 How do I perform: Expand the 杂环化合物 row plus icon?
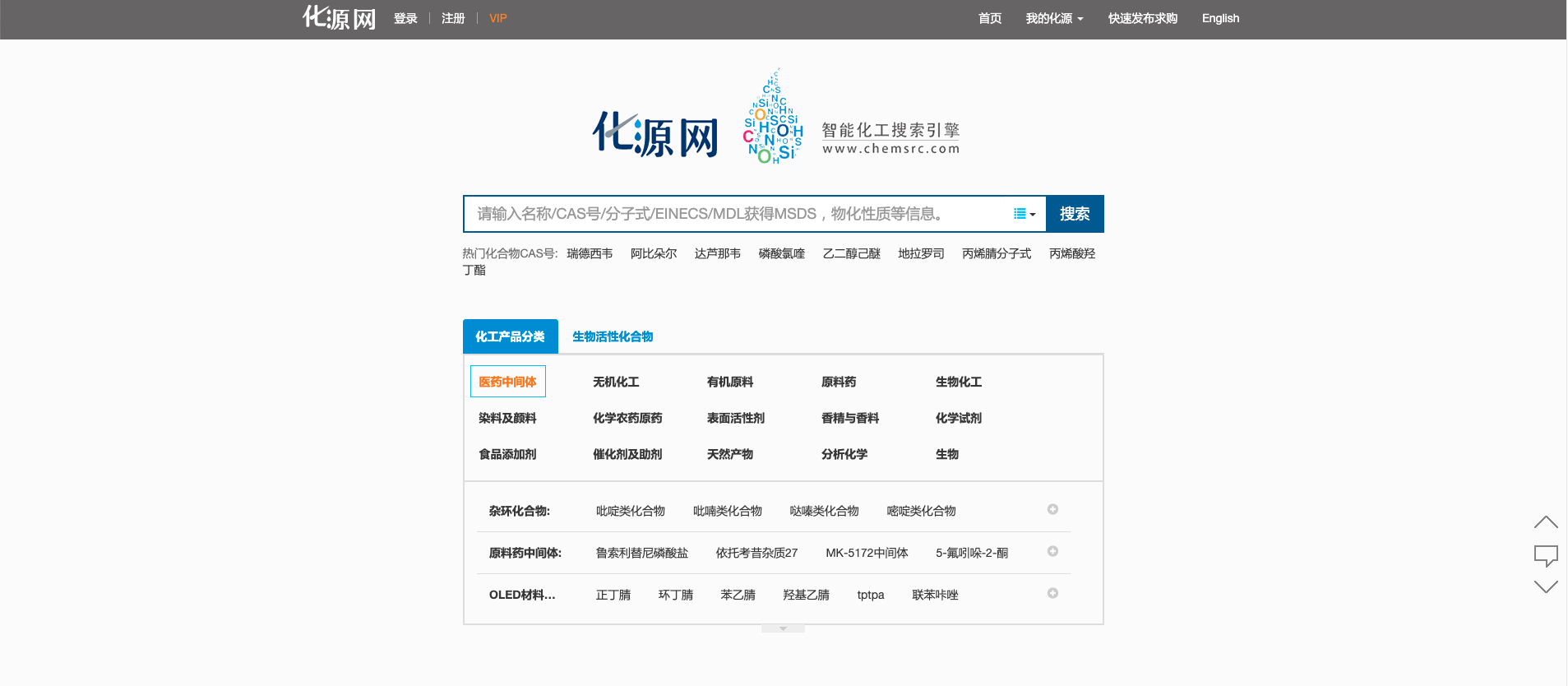1052,509
